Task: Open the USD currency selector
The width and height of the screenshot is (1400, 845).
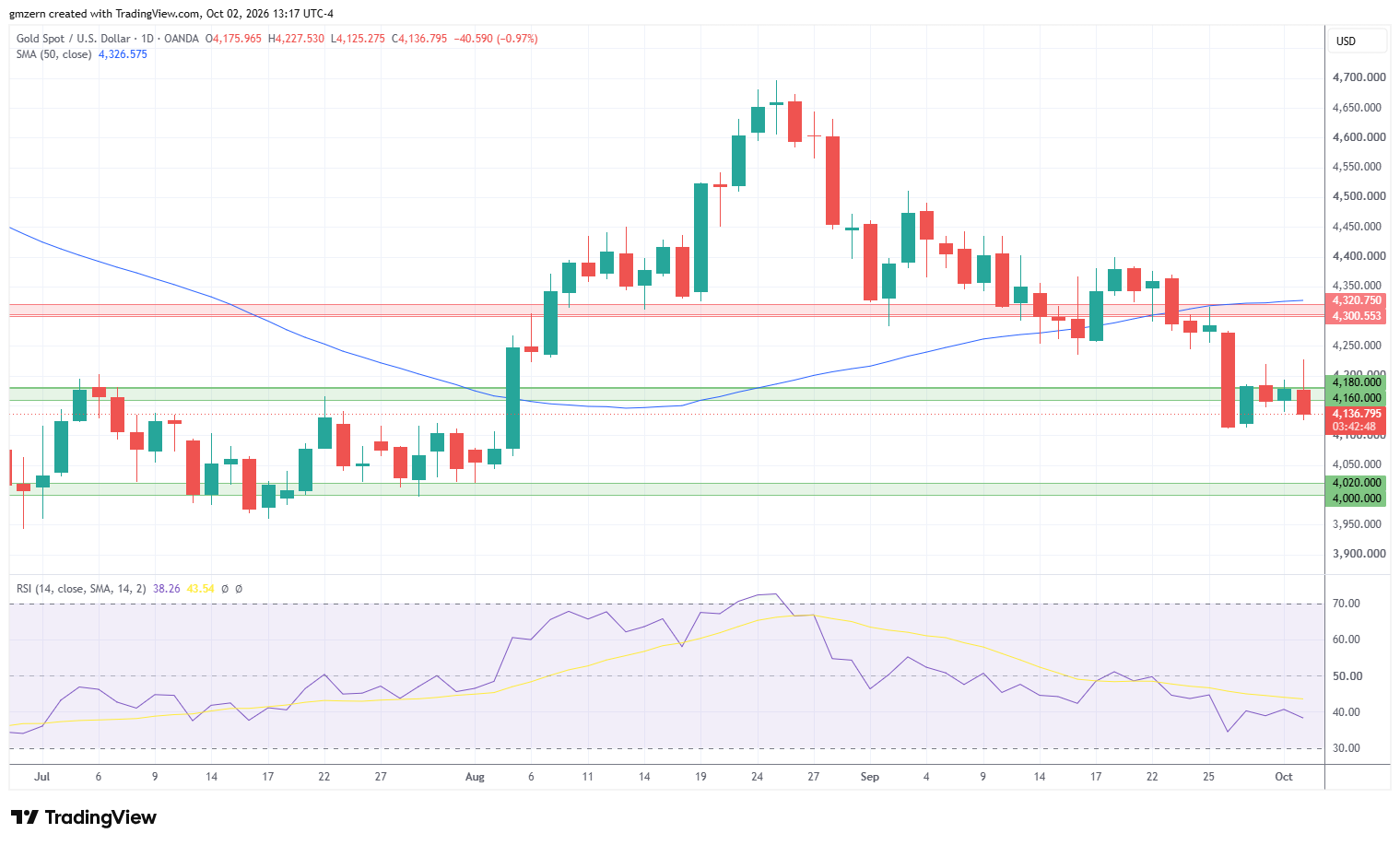Action: point(1357,41)
